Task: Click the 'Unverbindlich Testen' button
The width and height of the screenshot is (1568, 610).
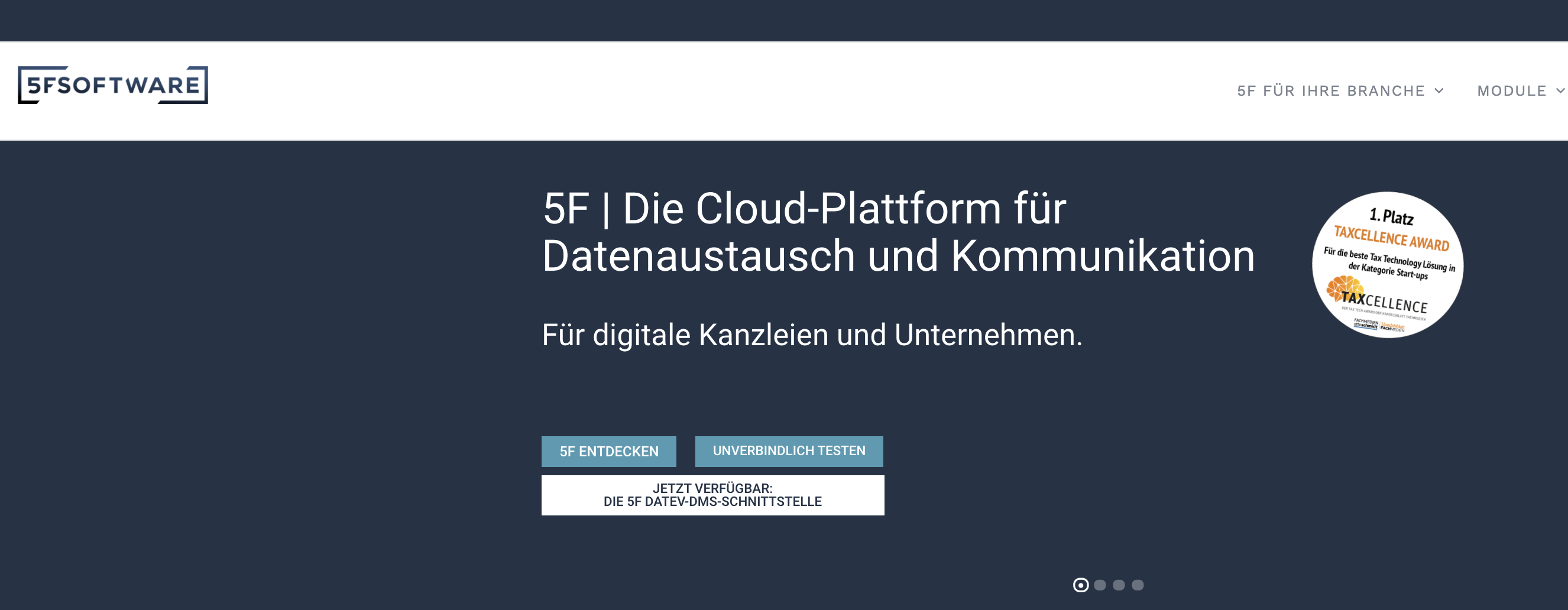Action: click(789, 451)
